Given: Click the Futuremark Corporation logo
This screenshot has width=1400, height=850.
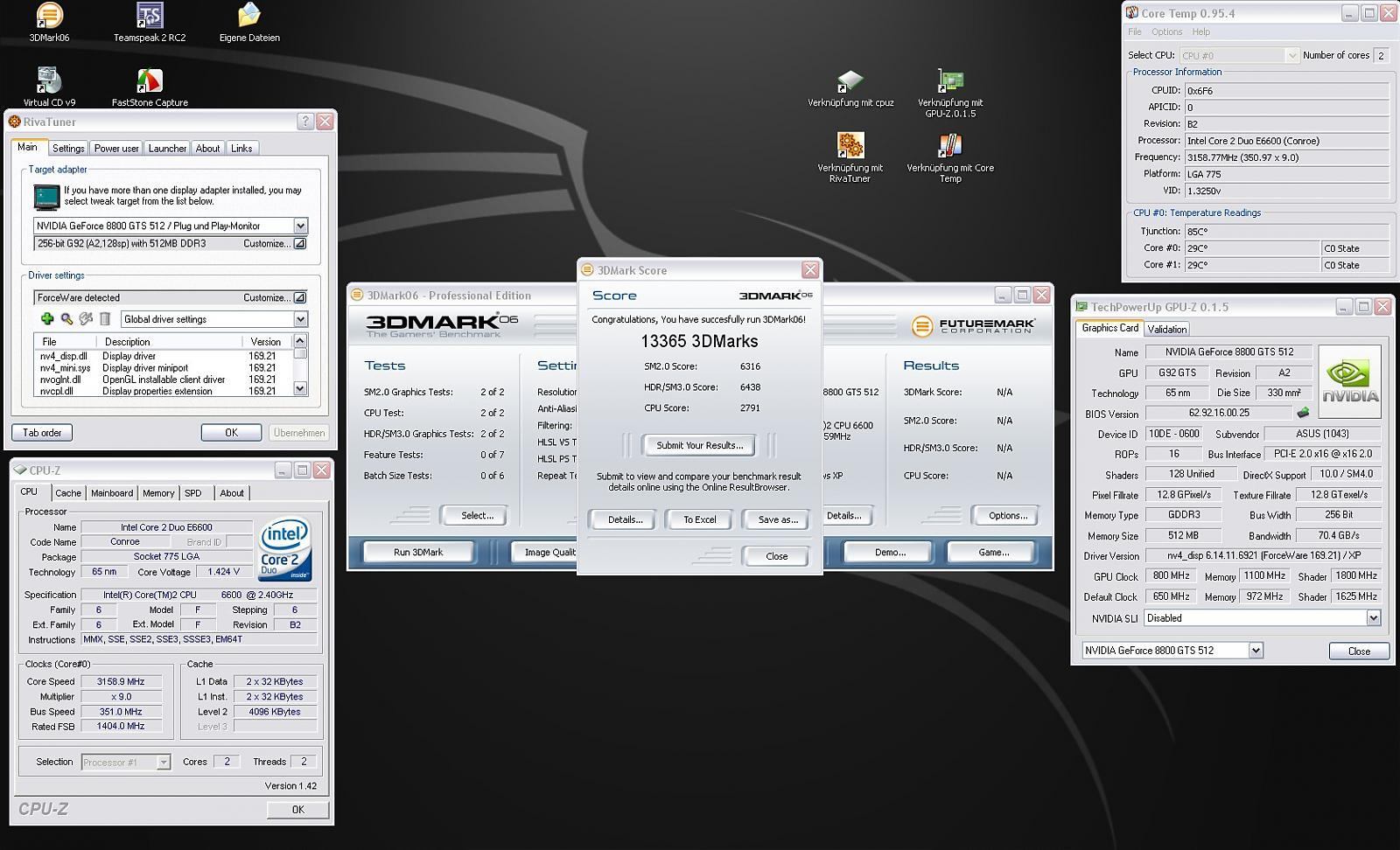Looking at the screenshot, I should [972, 326].
